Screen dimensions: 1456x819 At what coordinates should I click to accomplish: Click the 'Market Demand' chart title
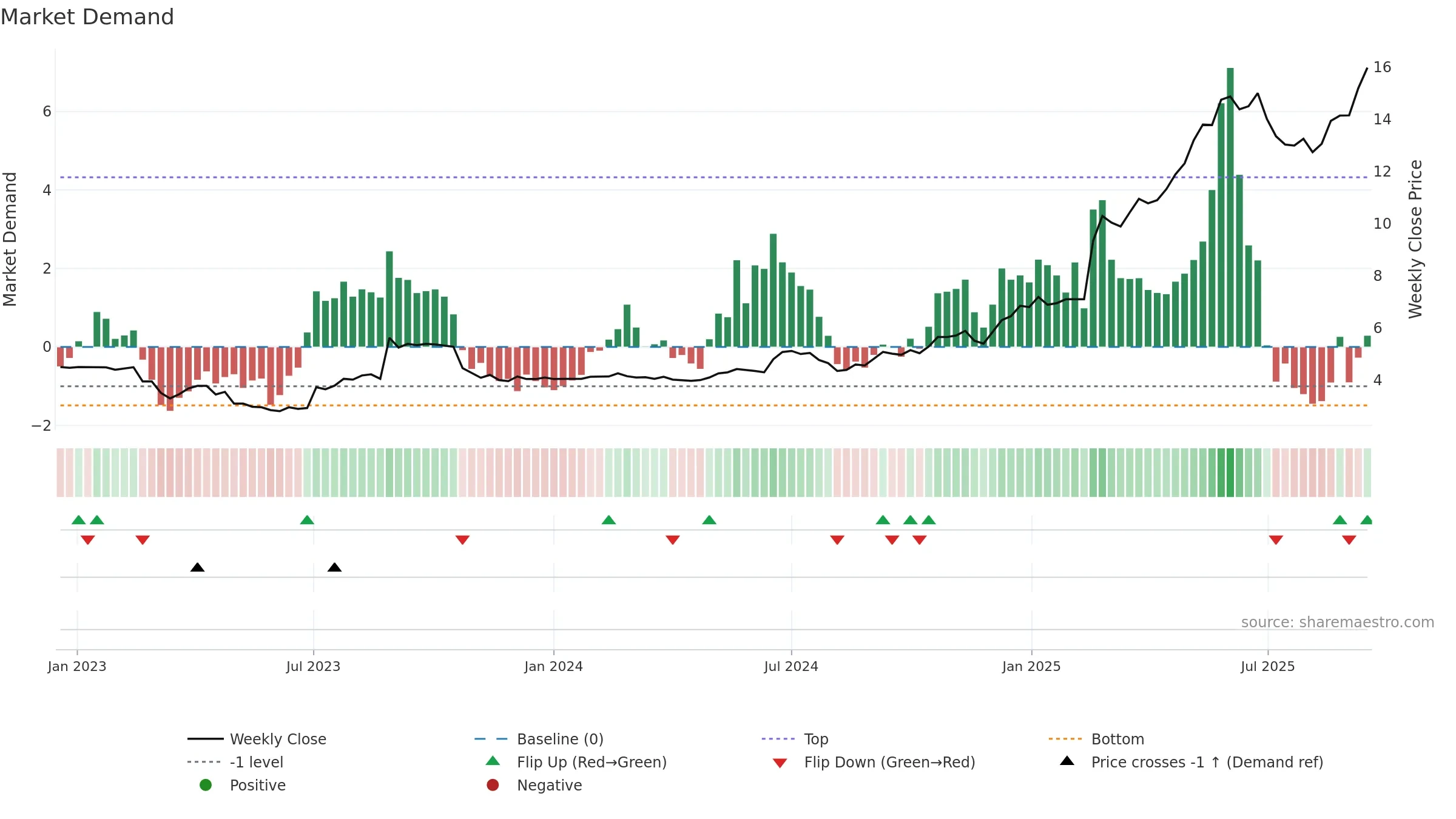click(x=87, y=17)
